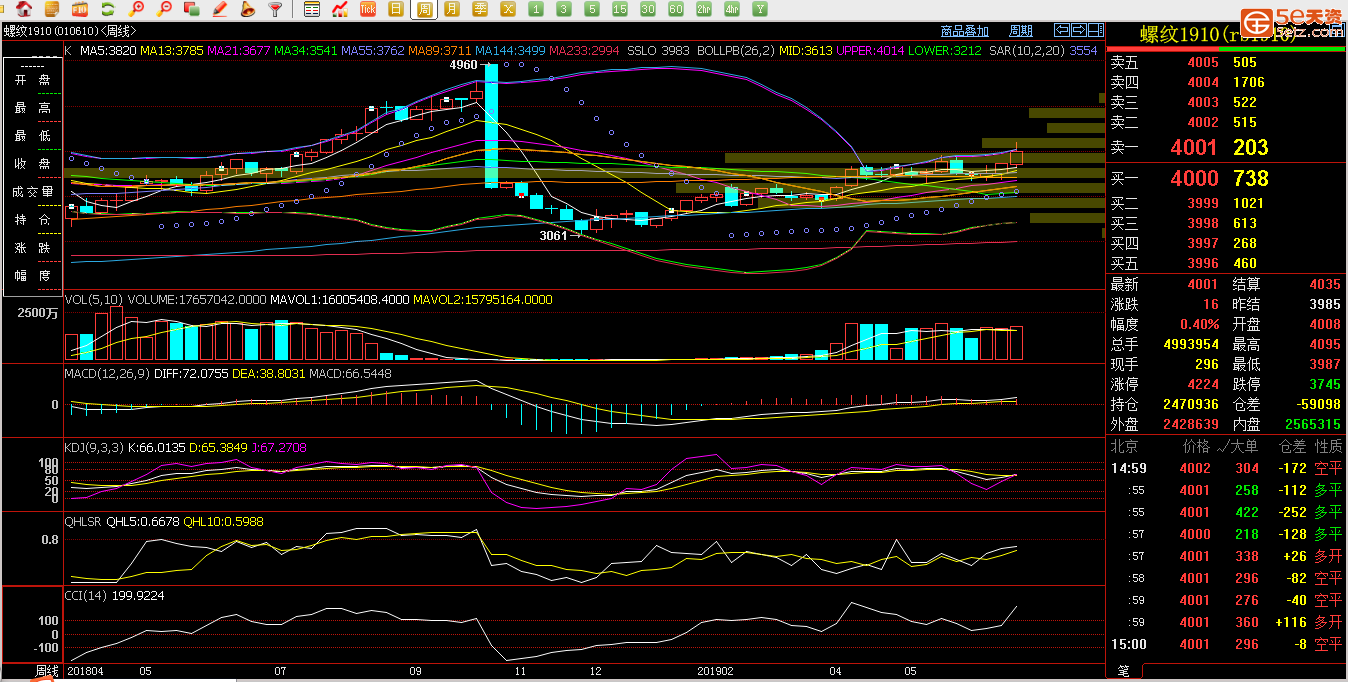Switch to 4hr chart
This screenshot has width=1348, height=682.
[x=732, y=9]
